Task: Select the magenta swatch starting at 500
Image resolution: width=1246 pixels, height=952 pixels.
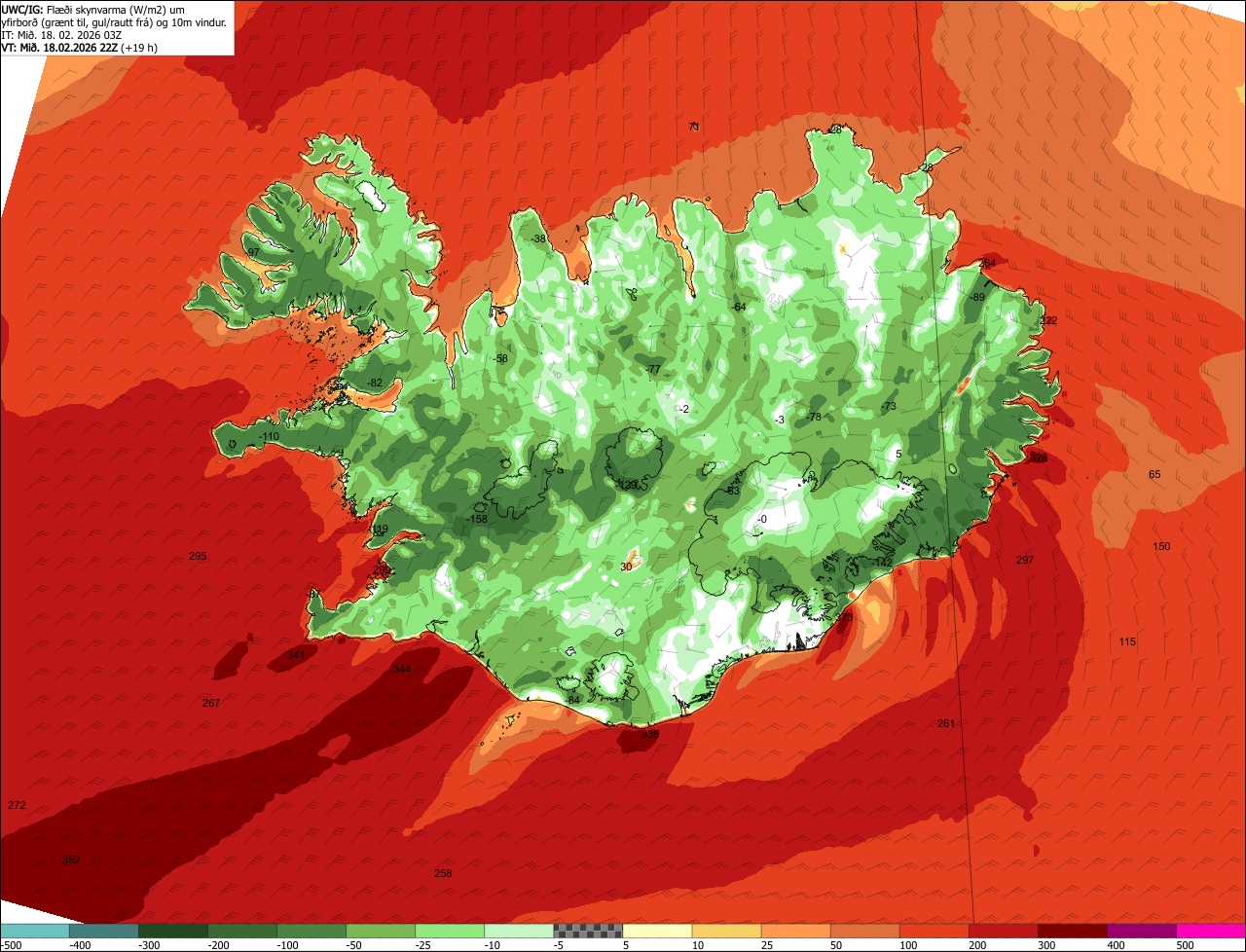Action: tap(1210, 931)
